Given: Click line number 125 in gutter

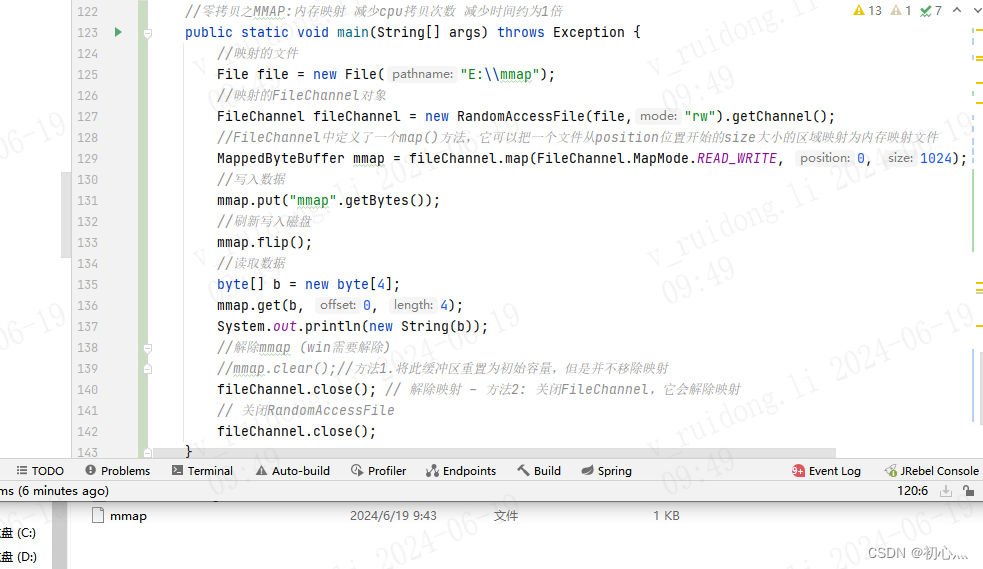Looking at the screenshot, I should tap(88, 75).
